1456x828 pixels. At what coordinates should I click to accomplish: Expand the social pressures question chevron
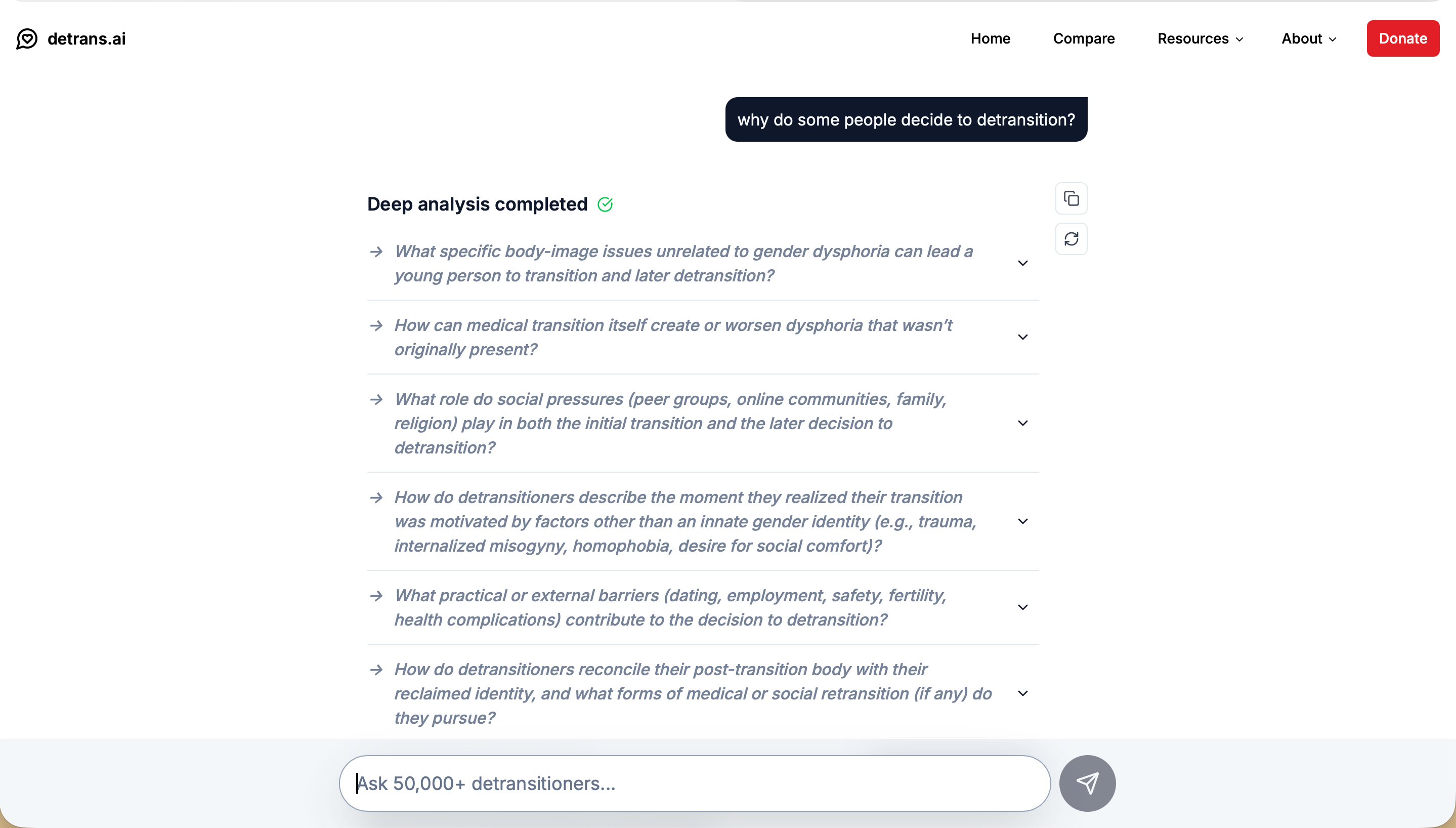[x=1022, y=423]
